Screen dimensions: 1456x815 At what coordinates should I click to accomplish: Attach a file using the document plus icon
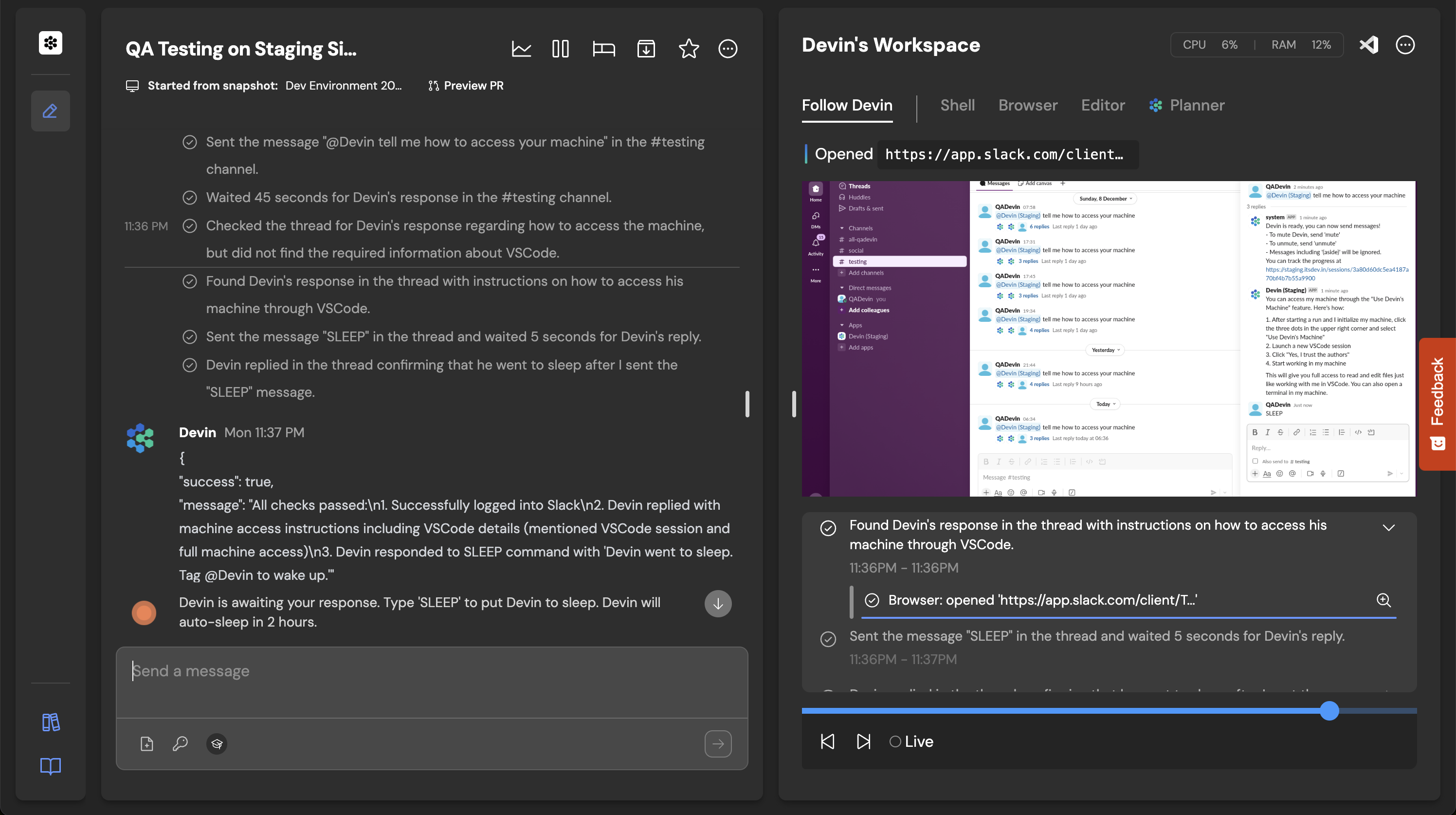pos(146,744)
